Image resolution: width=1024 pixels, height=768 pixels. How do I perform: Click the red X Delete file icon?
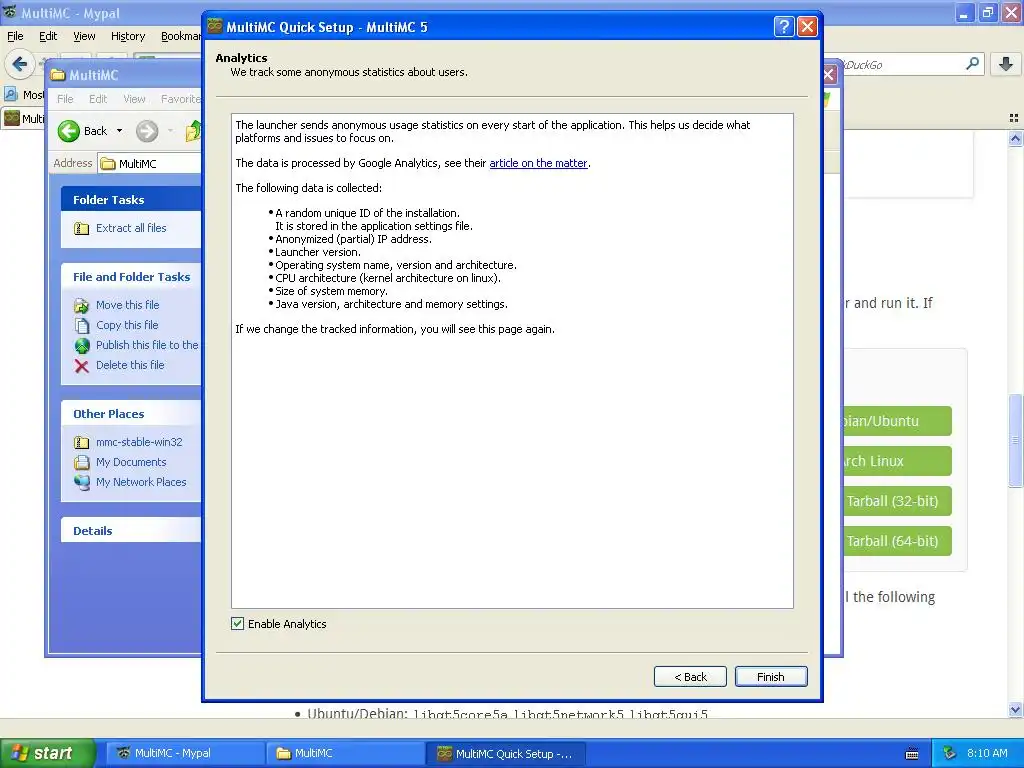(x=82, y=366)
